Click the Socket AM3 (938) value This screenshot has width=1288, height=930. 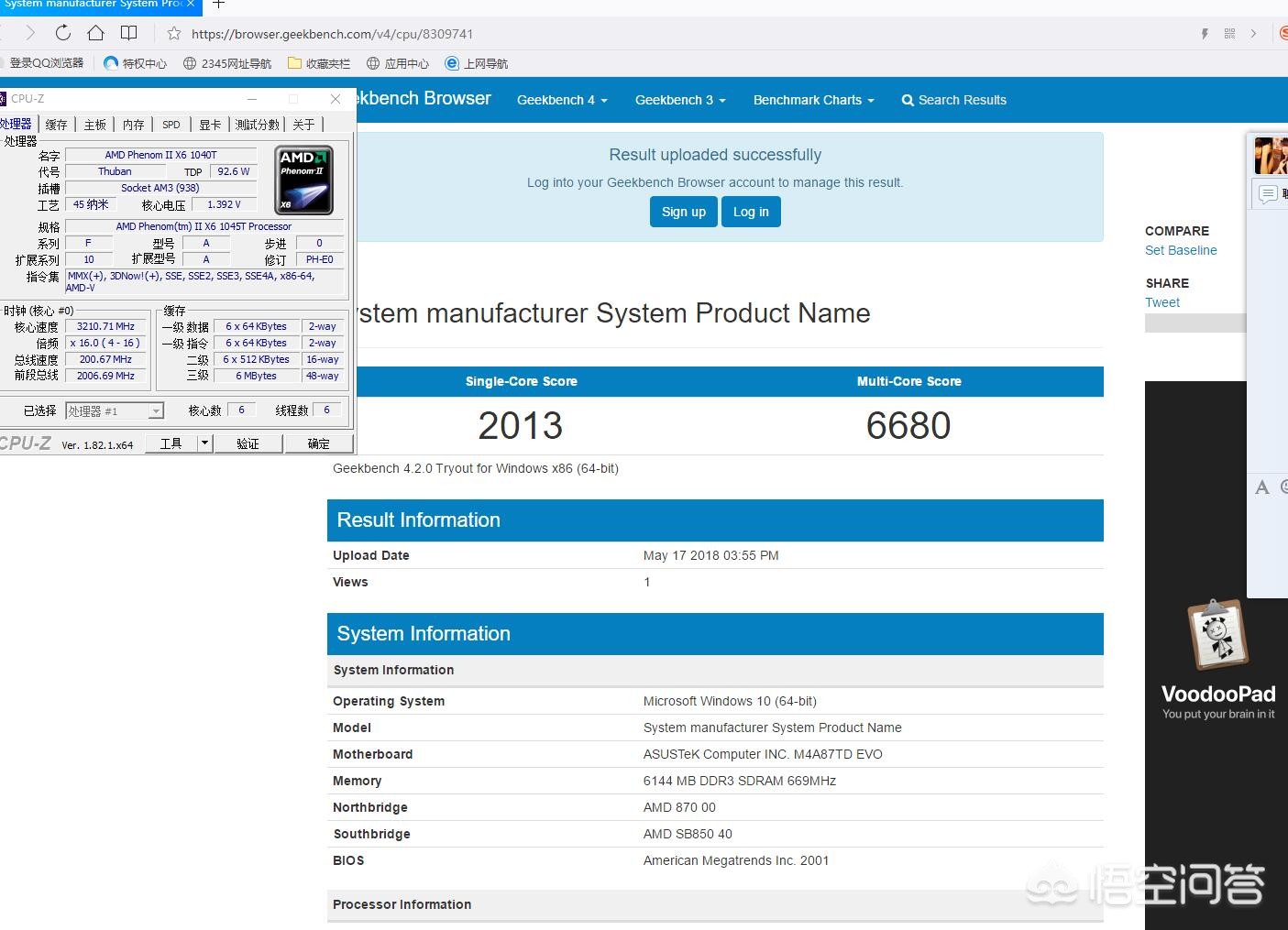click(x=160, y=188)
